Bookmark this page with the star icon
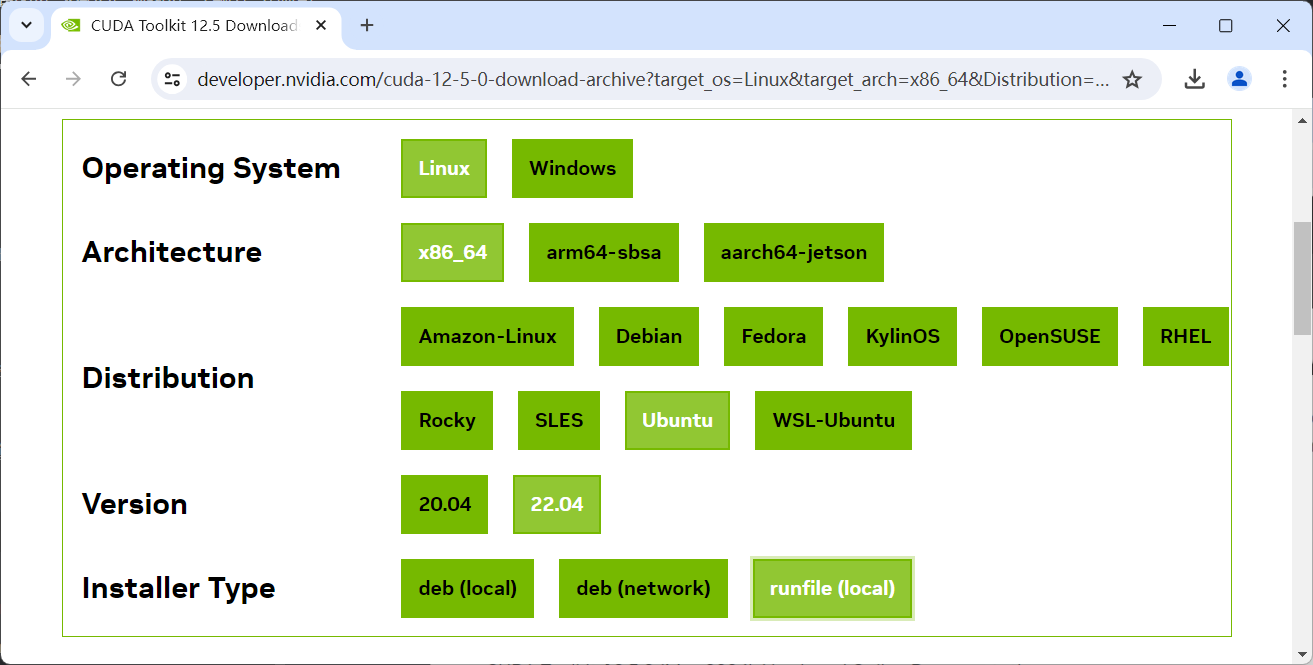Screen dimensions: 1313x665 point(1133,78)
